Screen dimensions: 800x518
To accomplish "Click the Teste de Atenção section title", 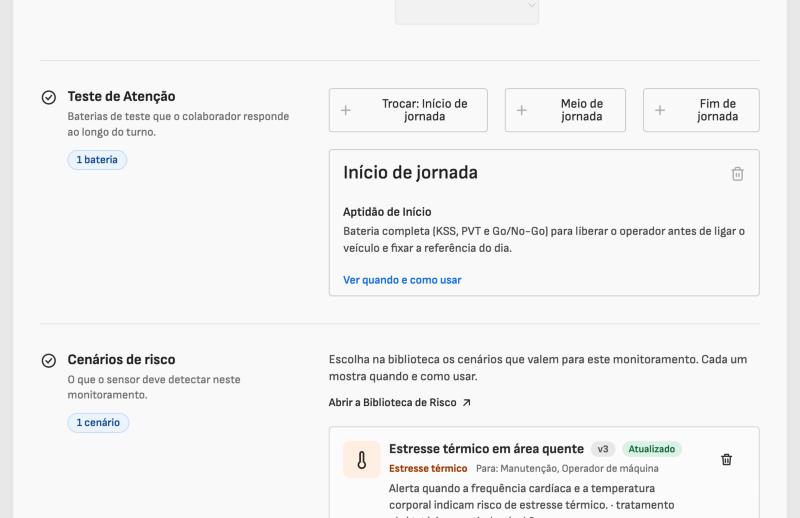I will [121, 96].
